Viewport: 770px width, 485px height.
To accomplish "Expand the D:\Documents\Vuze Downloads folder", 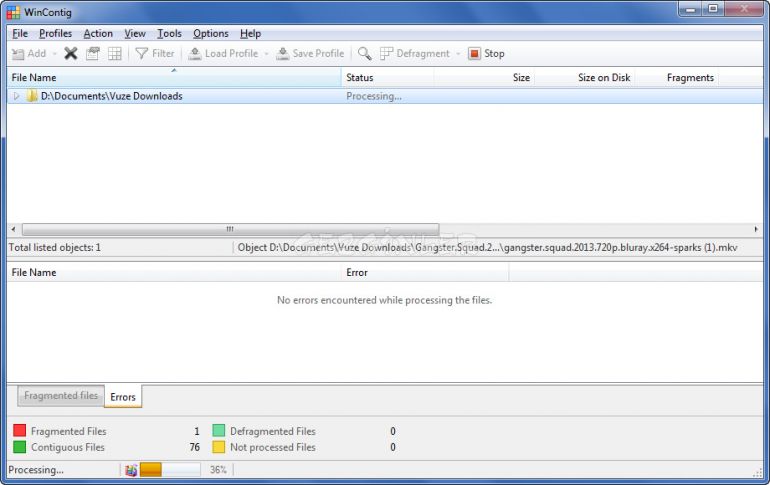I will coord(16,96).
